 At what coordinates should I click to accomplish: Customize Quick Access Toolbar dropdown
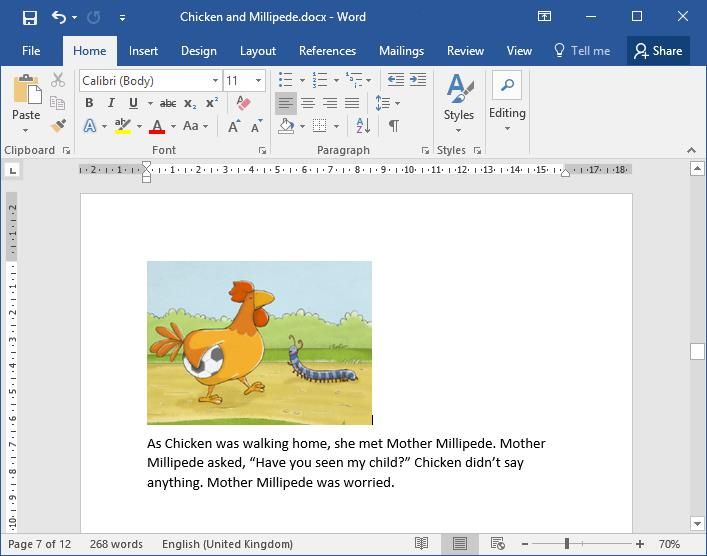pyautogui.click(x=122, y=18)
